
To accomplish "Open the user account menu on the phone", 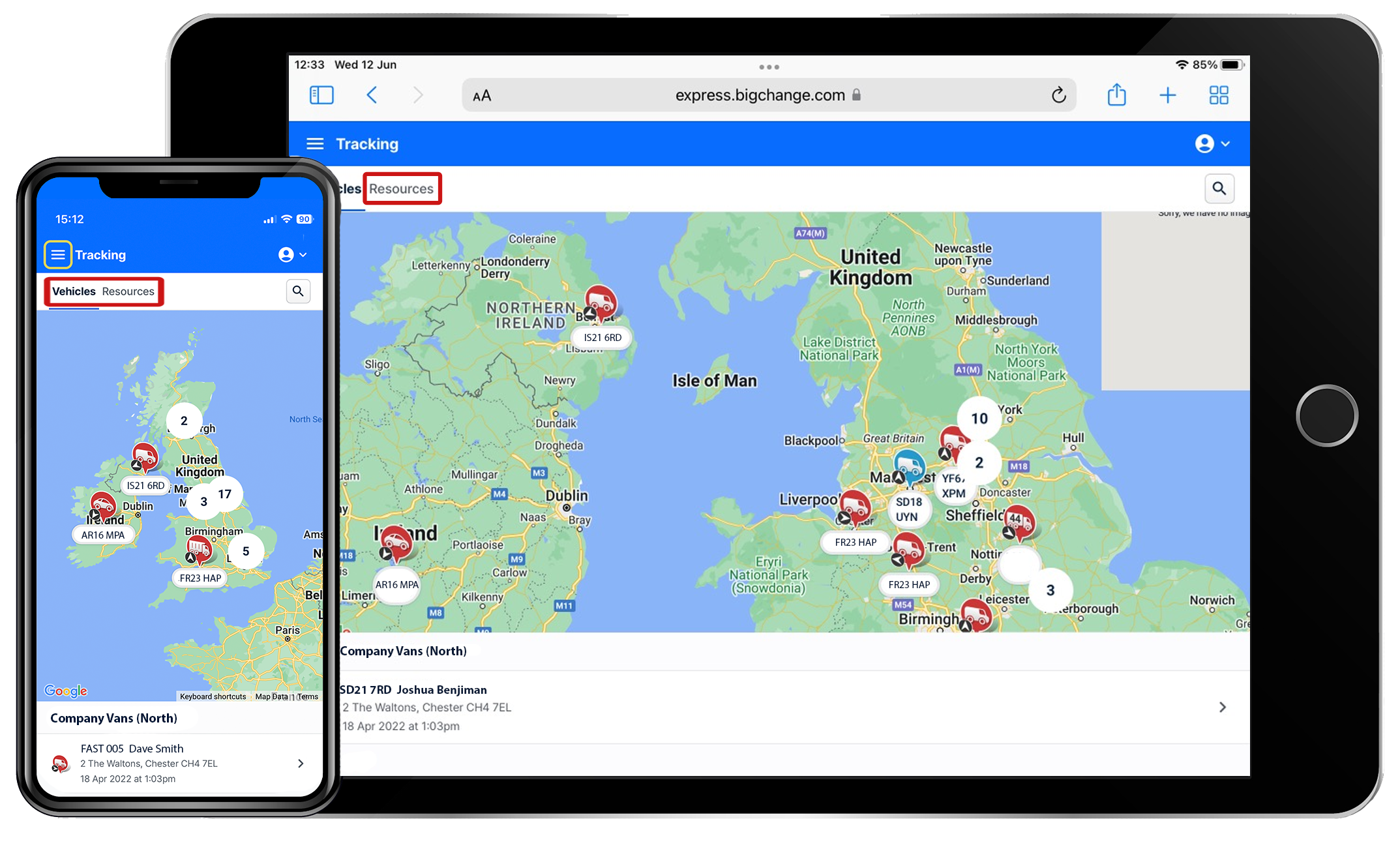I will (x=292, y=254).
